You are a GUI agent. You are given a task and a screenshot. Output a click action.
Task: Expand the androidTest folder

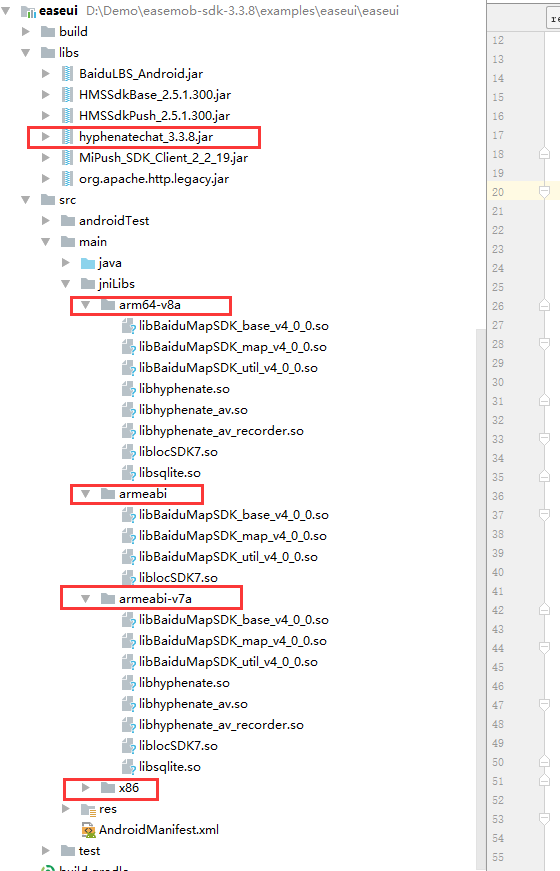click(x=46, y=221)
